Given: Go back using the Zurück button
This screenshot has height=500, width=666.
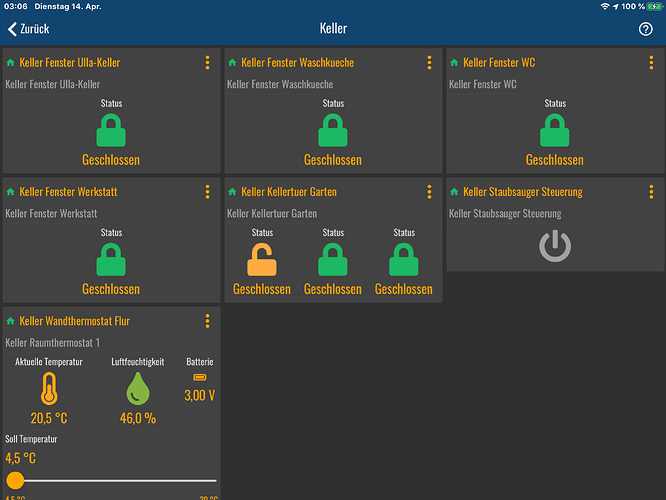Looking at the screenshot, I should click(29, 29).
